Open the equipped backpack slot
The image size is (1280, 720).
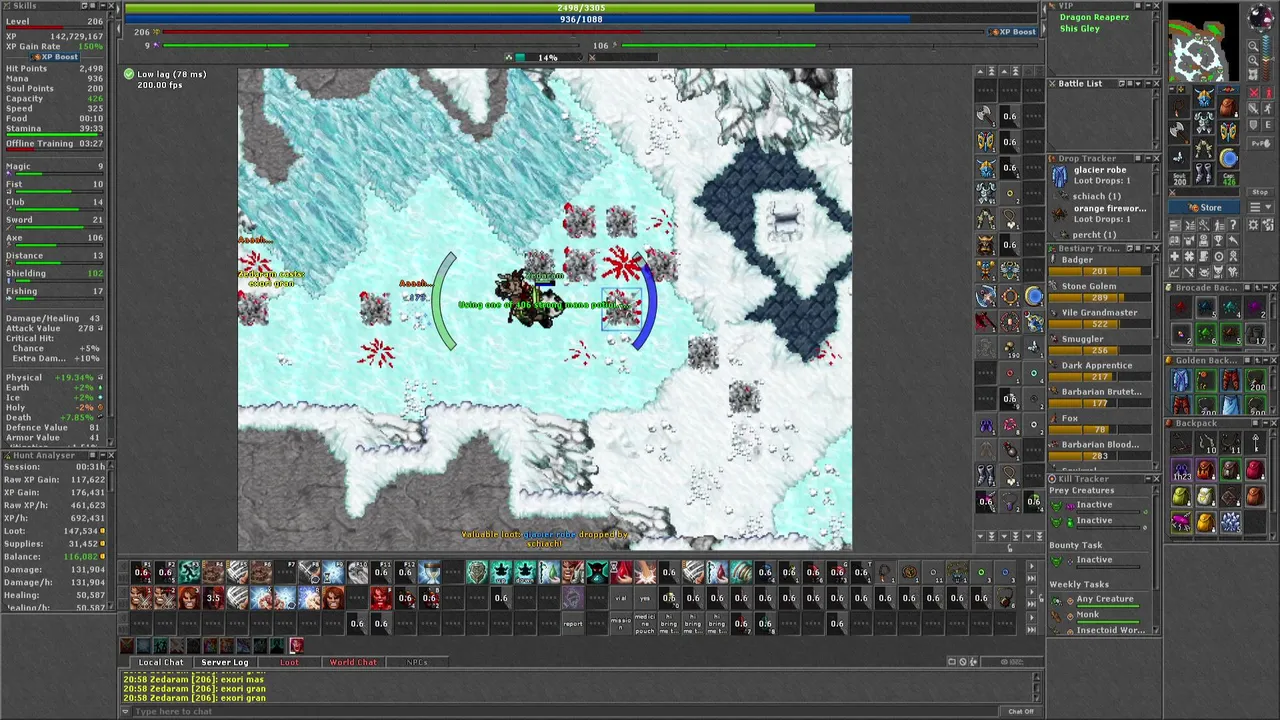click(1228, 107)
